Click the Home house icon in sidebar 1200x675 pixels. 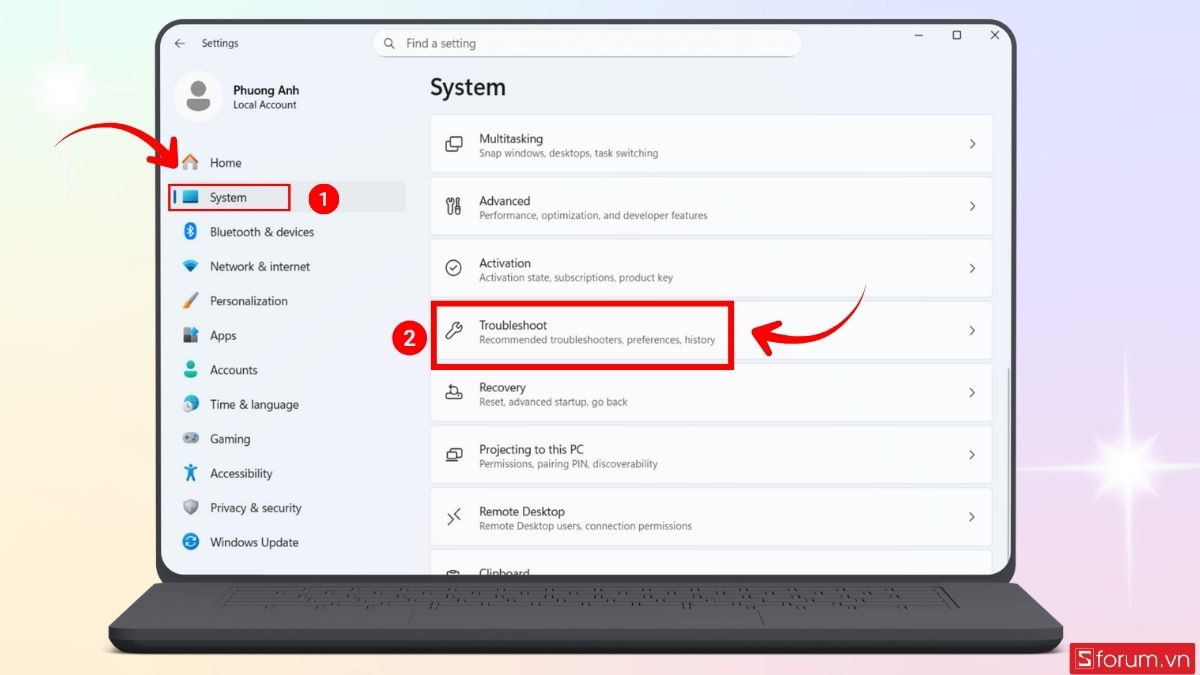pyautogui.click(x=190, y=162)
